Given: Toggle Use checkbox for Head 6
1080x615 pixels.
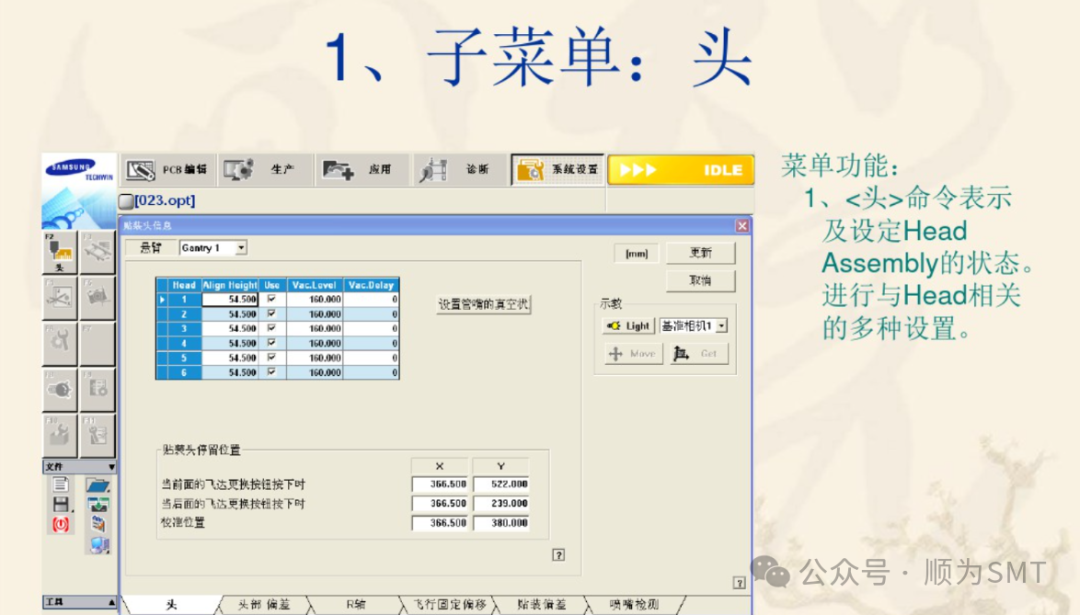Looking at the screenshot, I should coord(271,372).
